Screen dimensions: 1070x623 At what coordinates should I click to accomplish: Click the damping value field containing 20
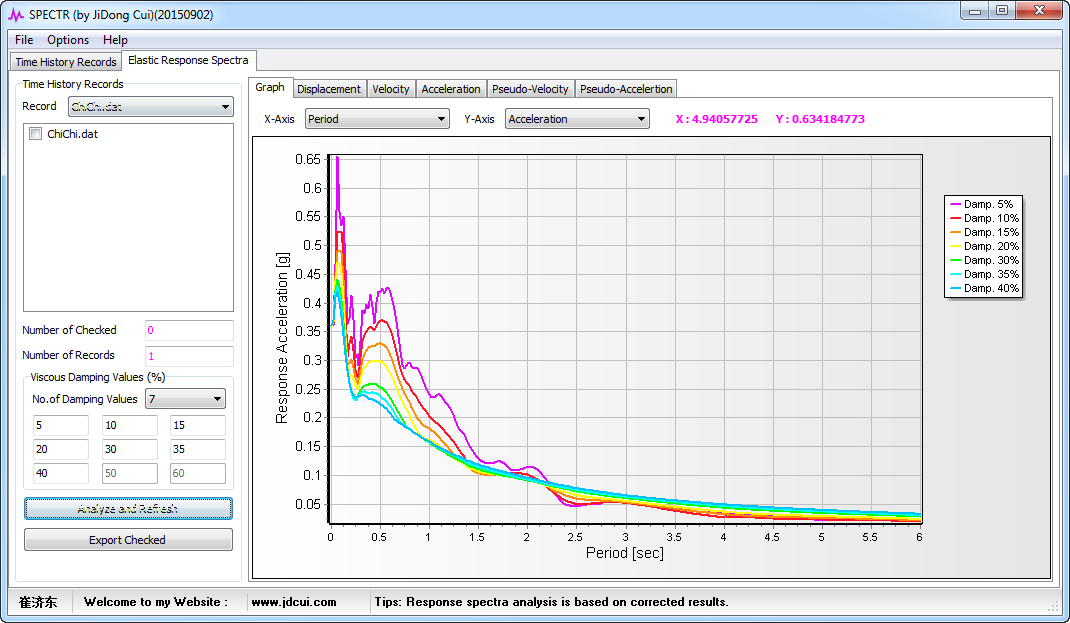click(x=61, y=449)
